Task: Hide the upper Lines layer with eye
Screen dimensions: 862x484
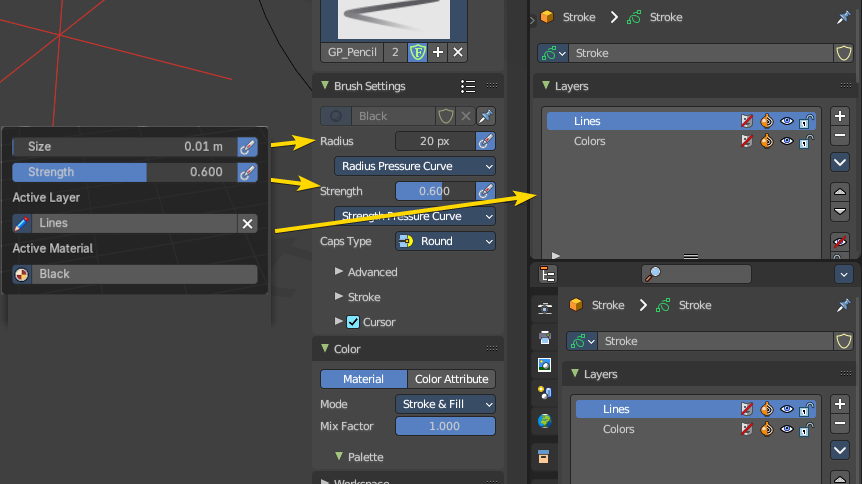Action: tap(787, 121)
